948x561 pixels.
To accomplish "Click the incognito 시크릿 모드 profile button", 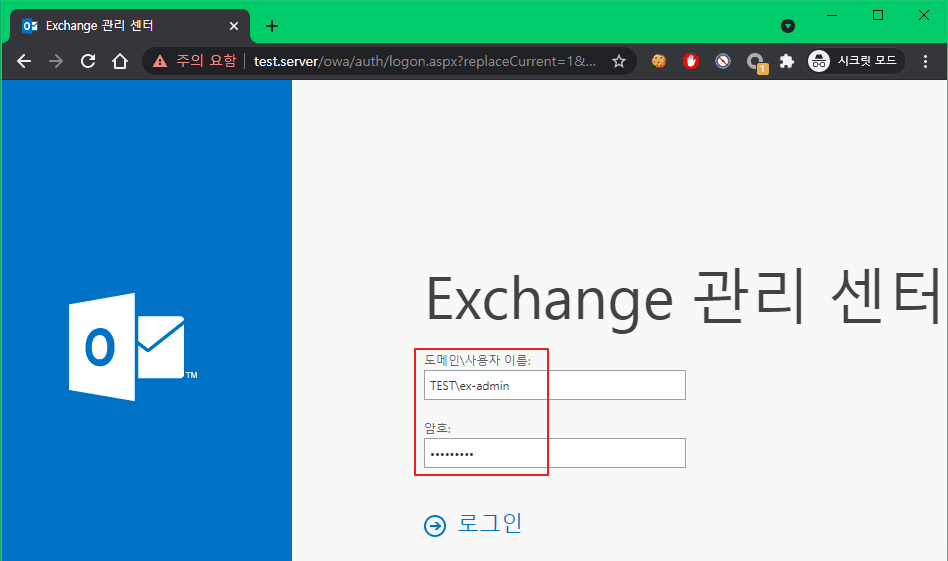I will pos(855,61).
